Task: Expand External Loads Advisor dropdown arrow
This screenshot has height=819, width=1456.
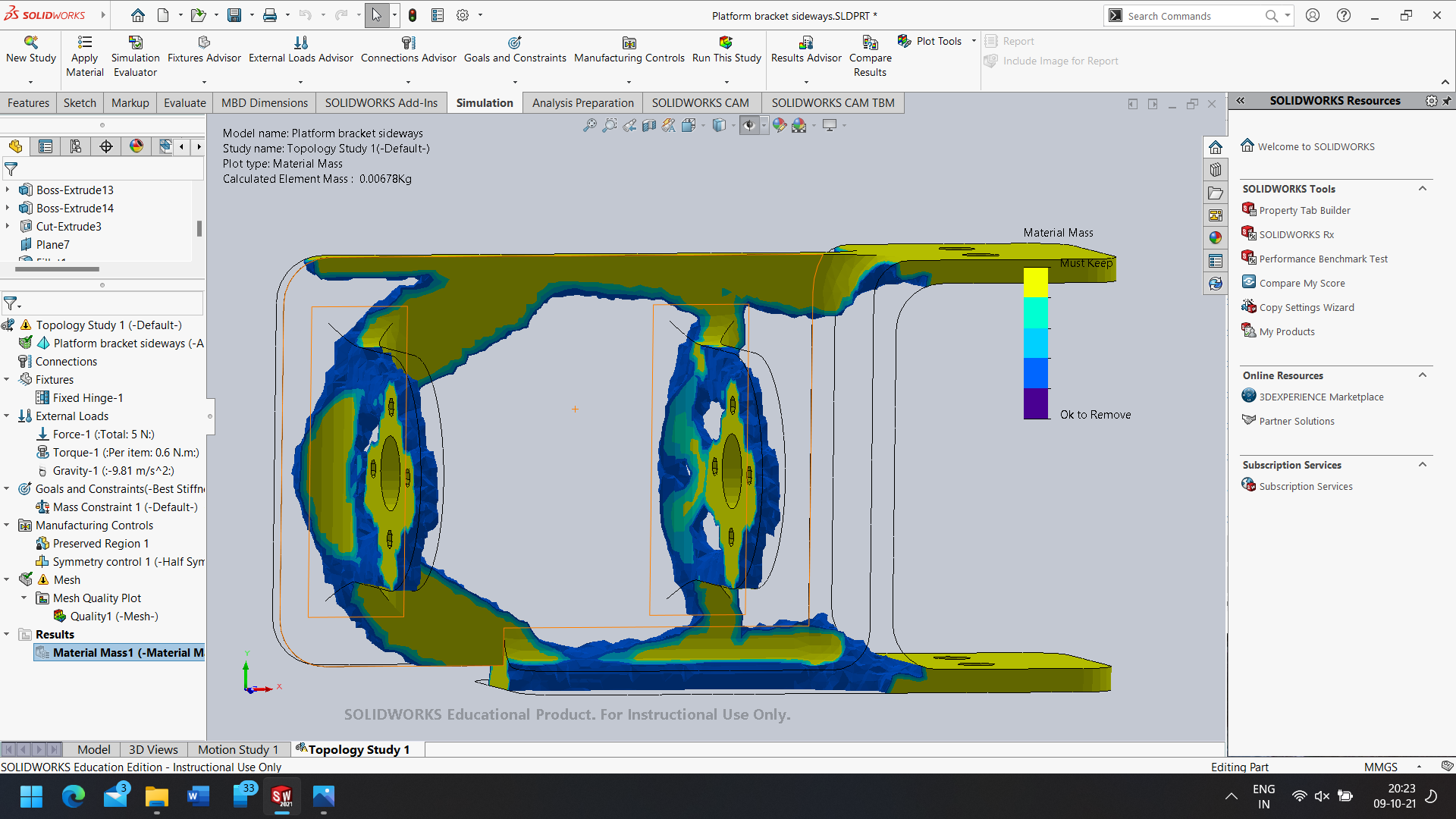Action: (301, 82)
